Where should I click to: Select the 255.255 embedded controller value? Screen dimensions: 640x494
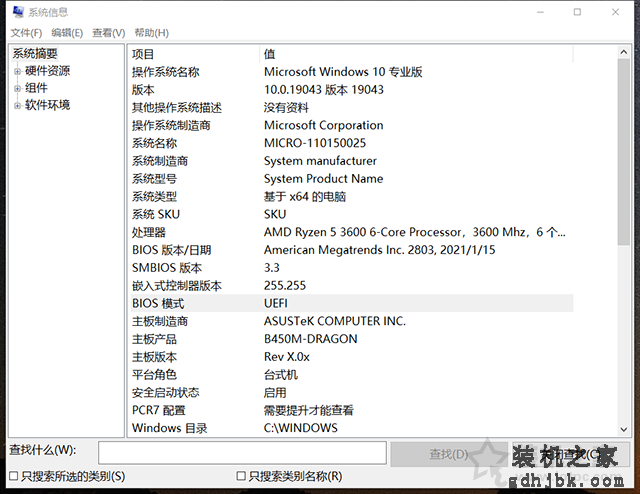coord(284,286)
